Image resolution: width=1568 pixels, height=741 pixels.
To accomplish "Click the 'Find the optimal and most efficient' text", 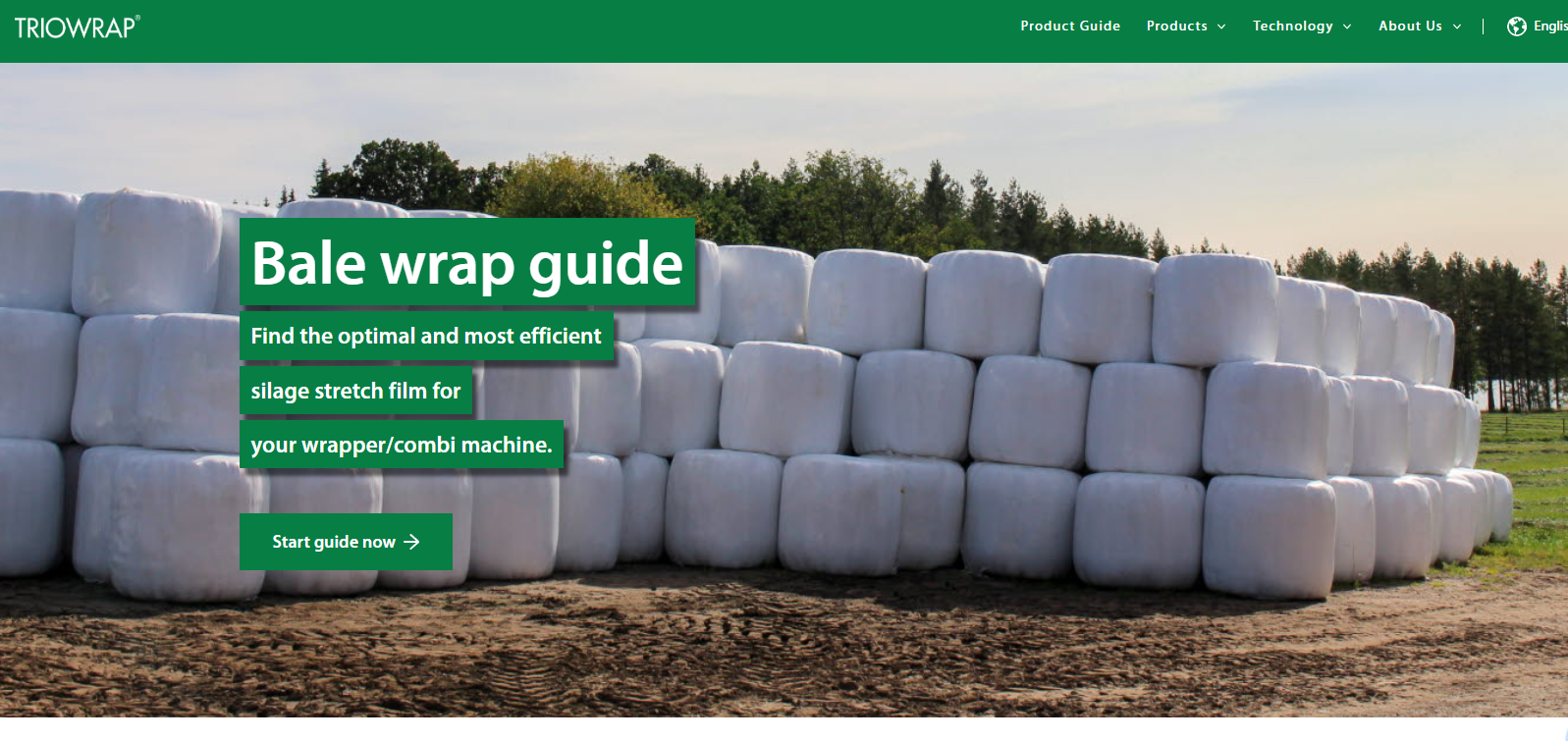I will (426, 337).
